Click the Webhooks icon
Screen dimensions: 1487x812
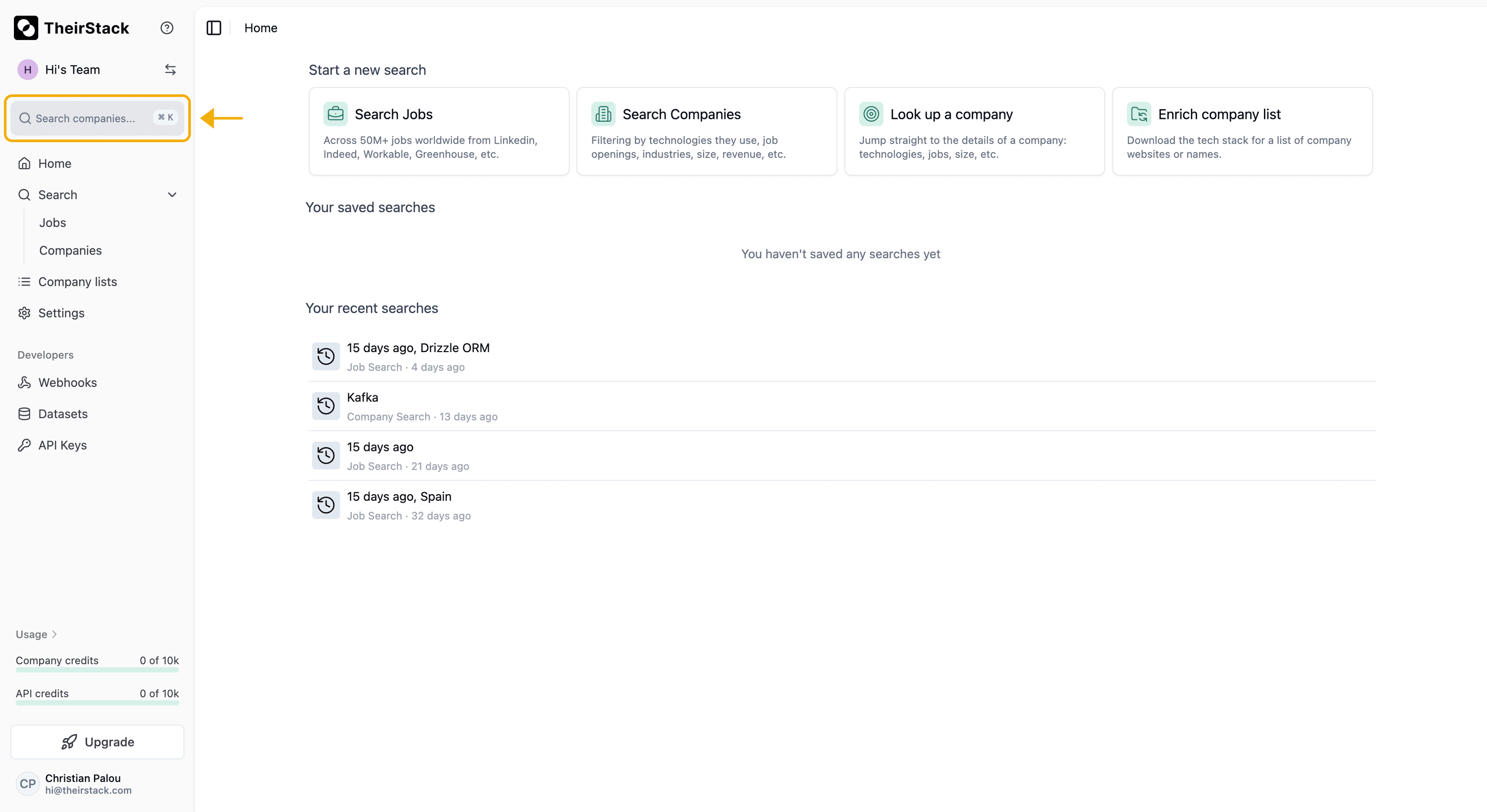[24, 383]
